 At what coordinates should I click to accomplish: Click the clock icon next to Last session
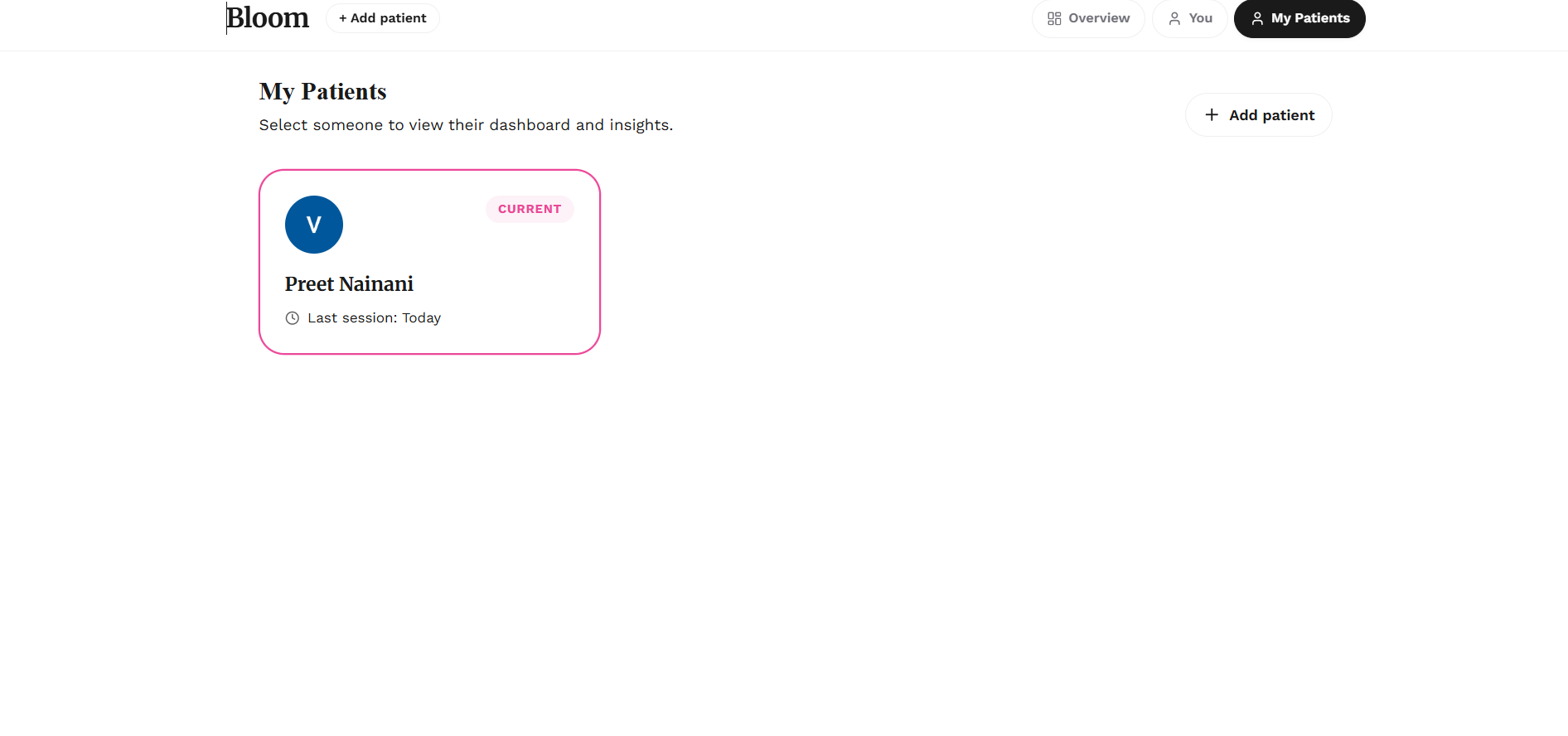293,318
